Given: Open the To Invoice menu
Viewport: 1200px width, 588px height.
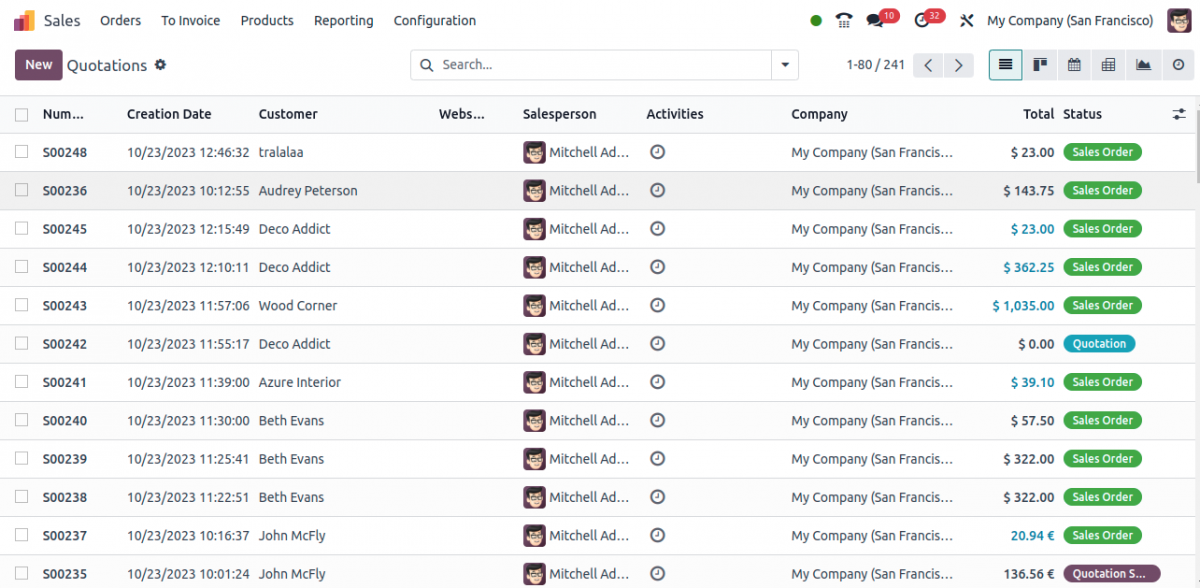Looking at the screenshot, I should 190,20.
